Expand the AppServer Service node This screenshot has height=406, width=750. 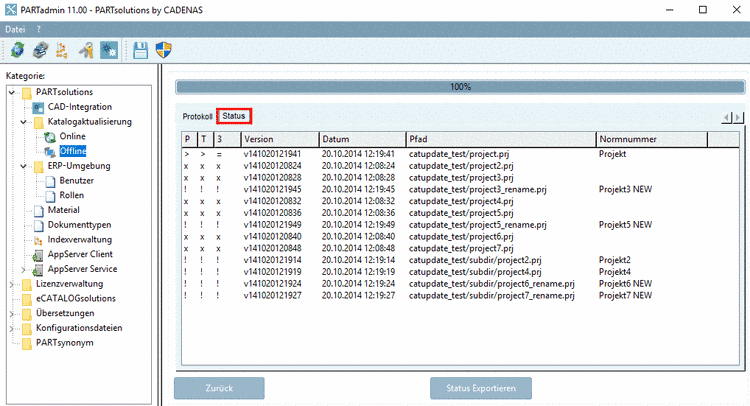(x=23, y=270)
